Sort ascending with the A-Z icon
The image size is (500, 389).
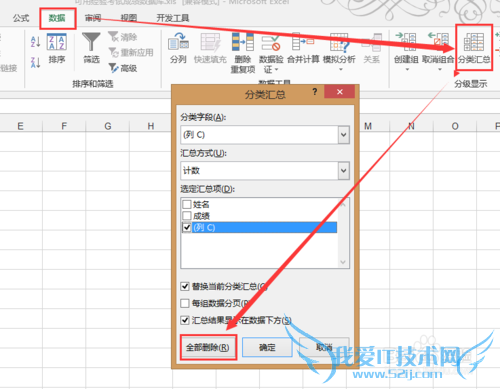[35, 42]
